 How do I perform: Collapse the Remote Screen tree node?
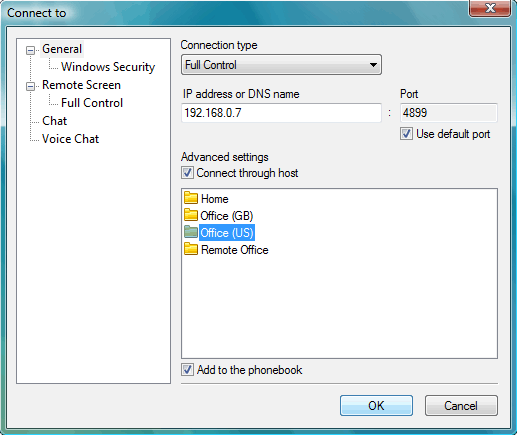point(30,86)
